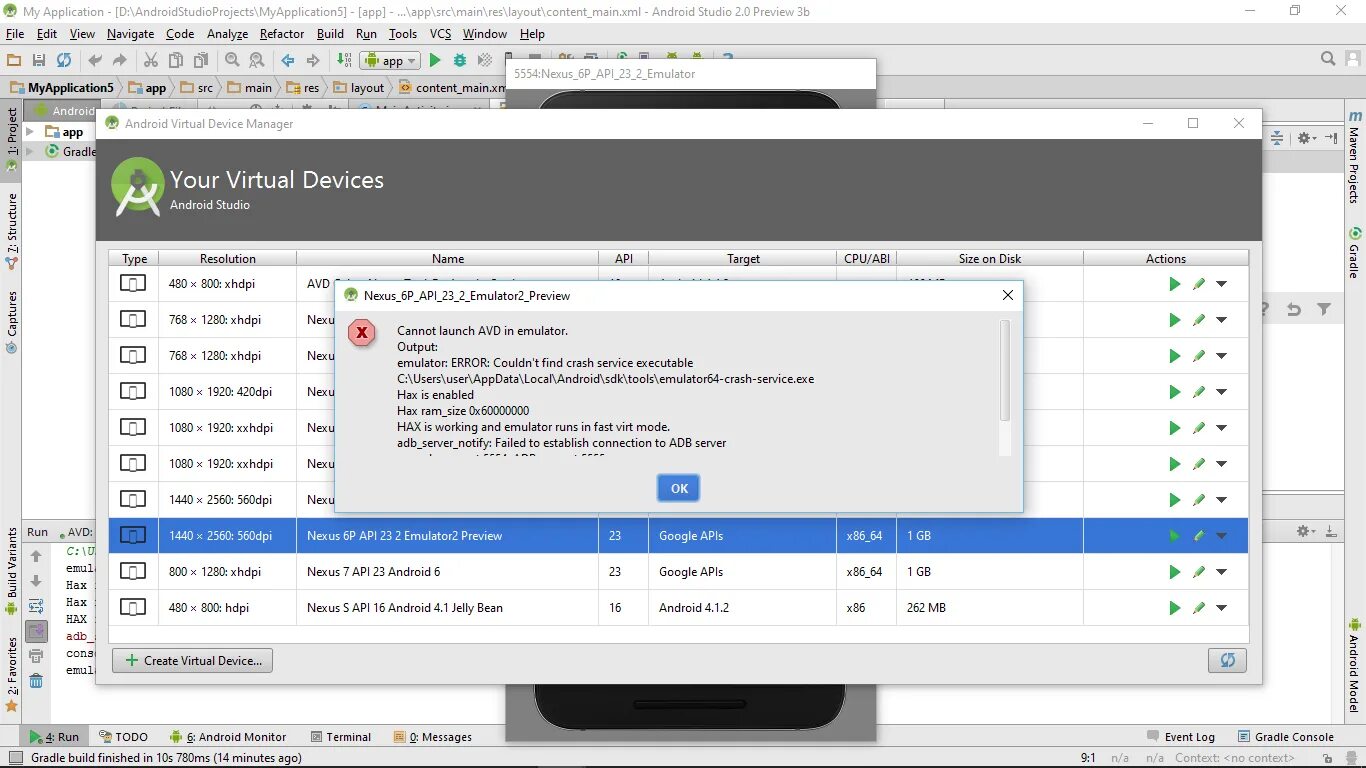Click the Up arrow in Run panel
Viewport: 1366px width, 768px height.
point(36,556)
